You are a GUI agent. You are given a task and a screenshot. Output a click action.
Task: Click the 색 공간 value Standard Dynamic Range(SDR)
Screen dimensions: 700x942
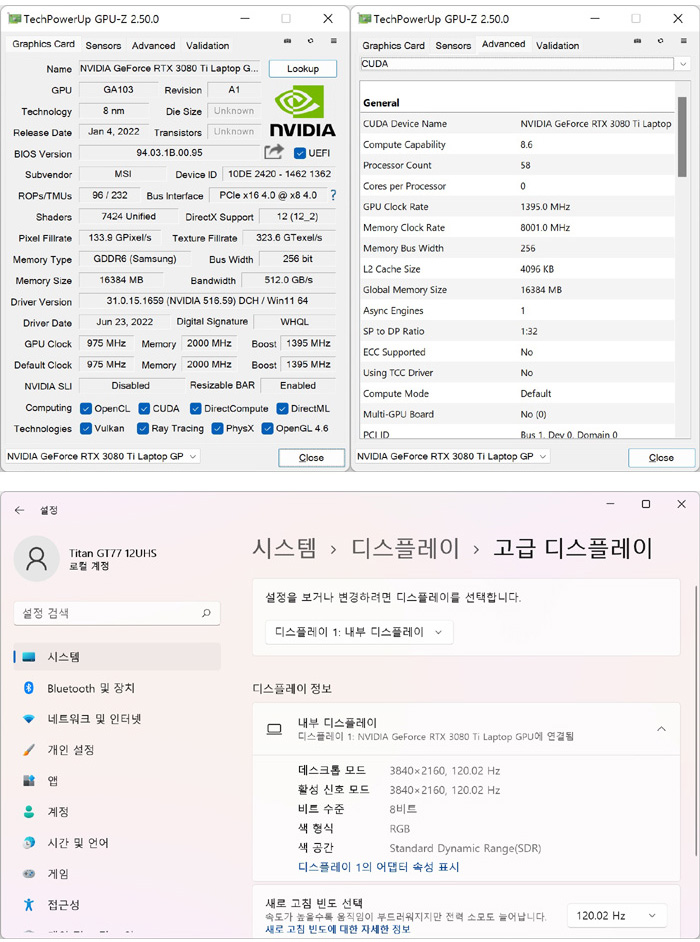tap(465, 848)
